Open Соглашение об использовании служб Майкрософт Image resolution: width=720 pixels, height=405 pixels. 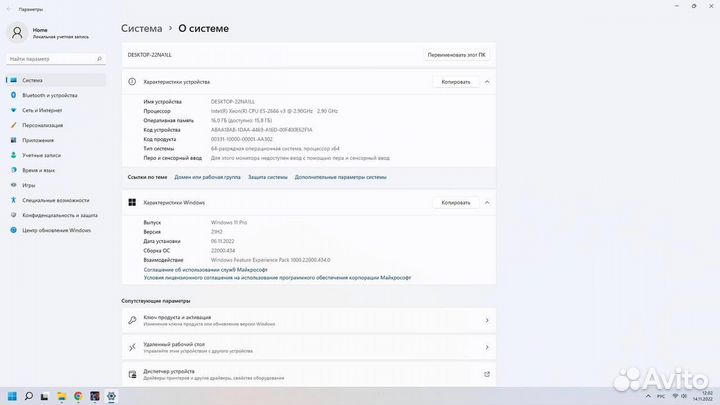click(x=205, y=270)
